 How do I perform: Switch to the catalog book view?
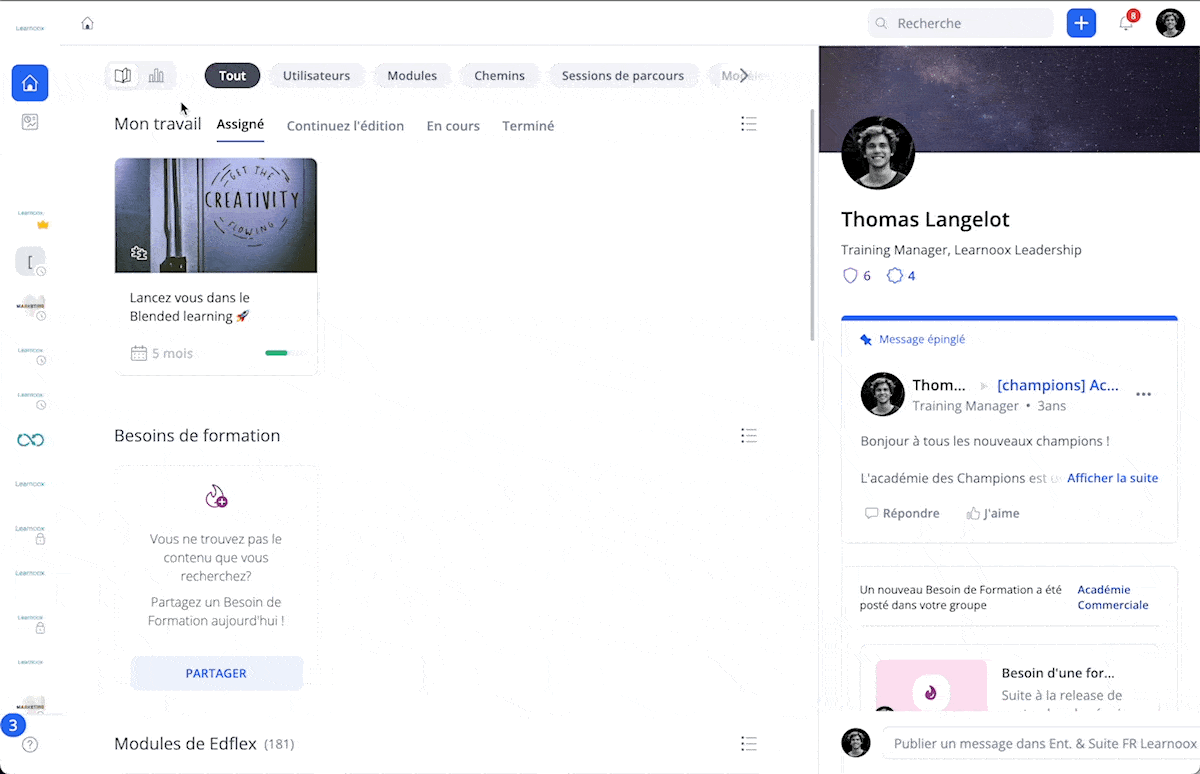(123, 75)
